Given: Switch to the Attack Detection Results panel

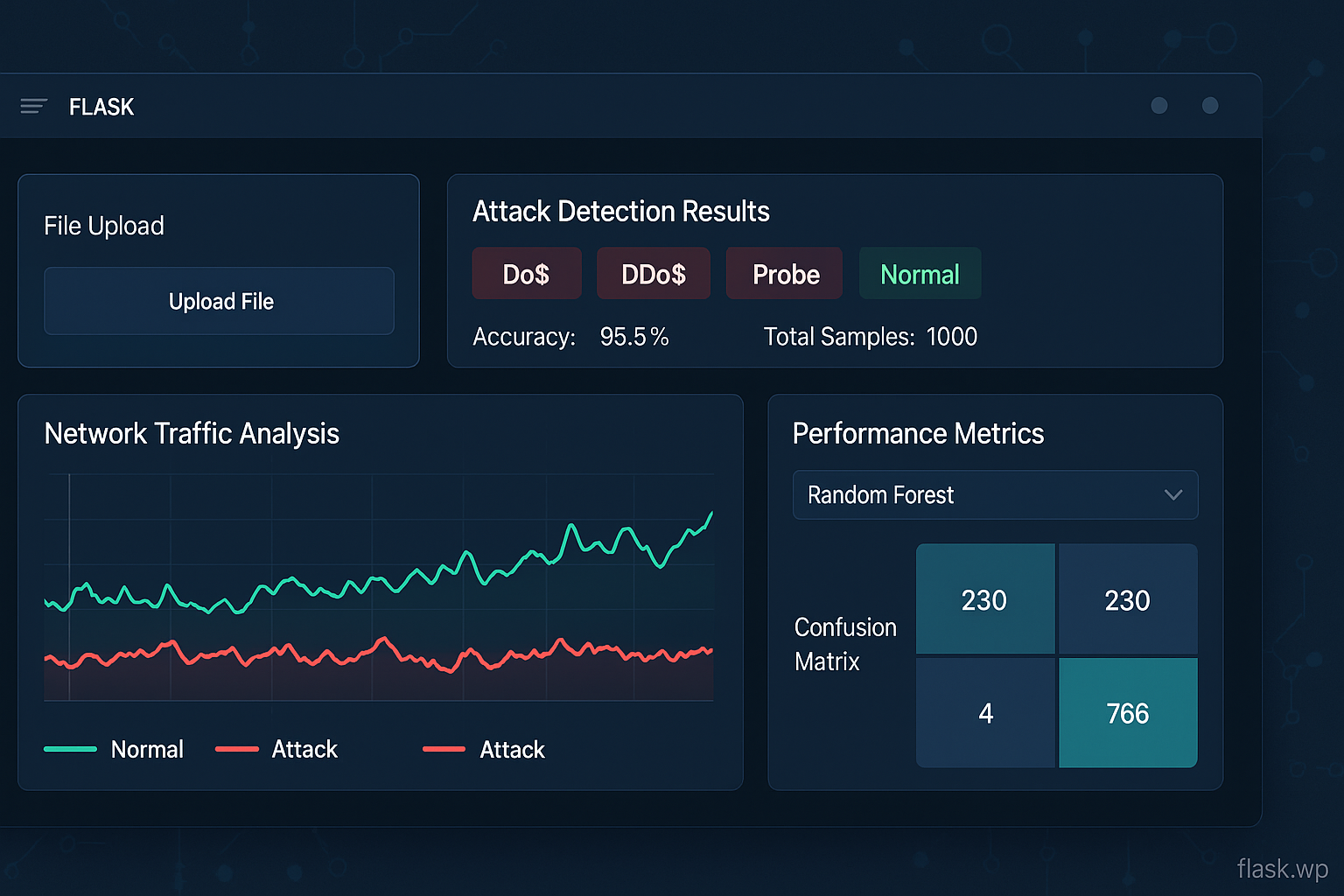Looking at the screenshot, I should point(621,211).
